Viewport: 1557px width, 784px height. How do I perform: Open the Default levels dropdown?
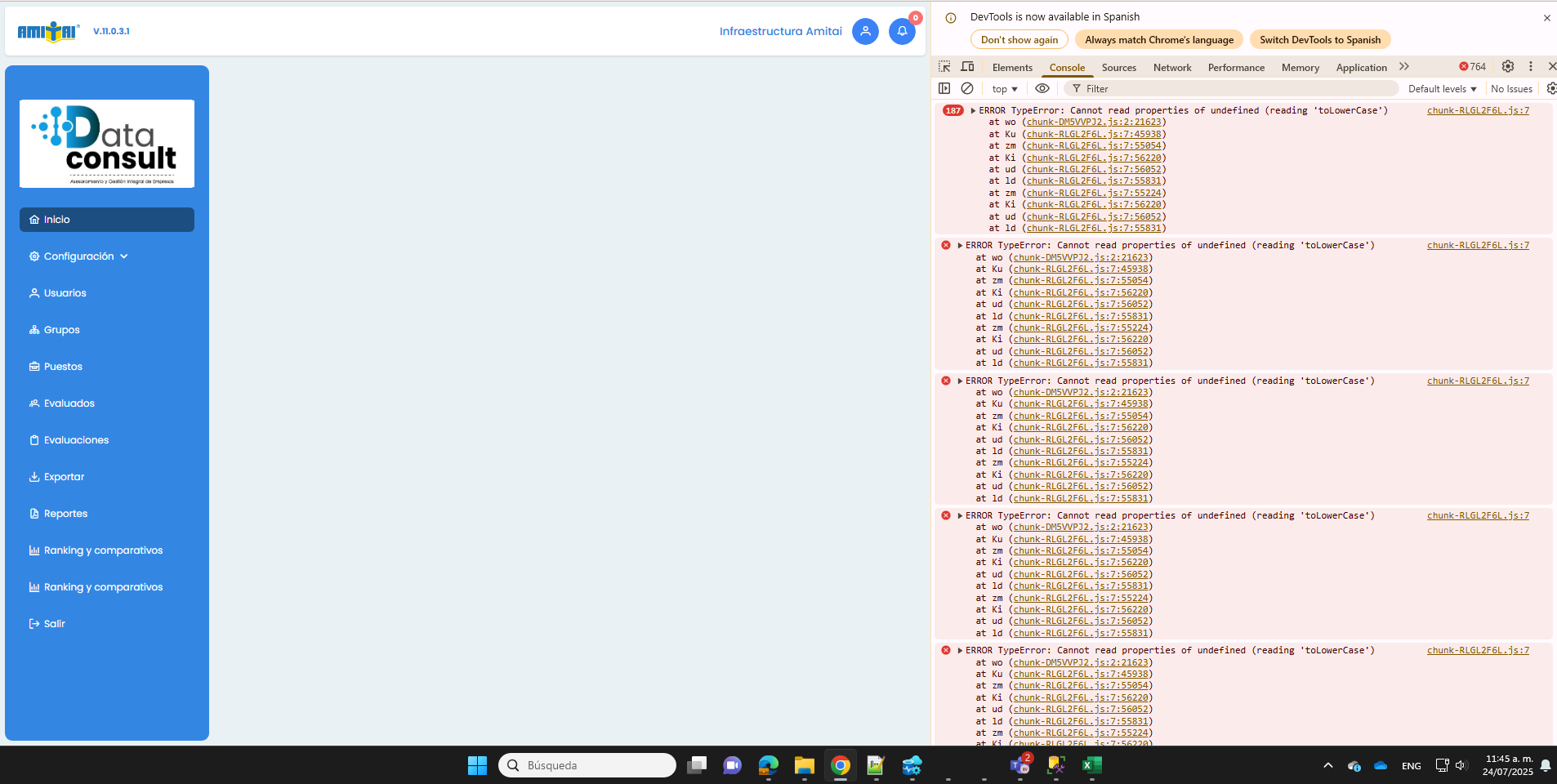[1442, 89]
